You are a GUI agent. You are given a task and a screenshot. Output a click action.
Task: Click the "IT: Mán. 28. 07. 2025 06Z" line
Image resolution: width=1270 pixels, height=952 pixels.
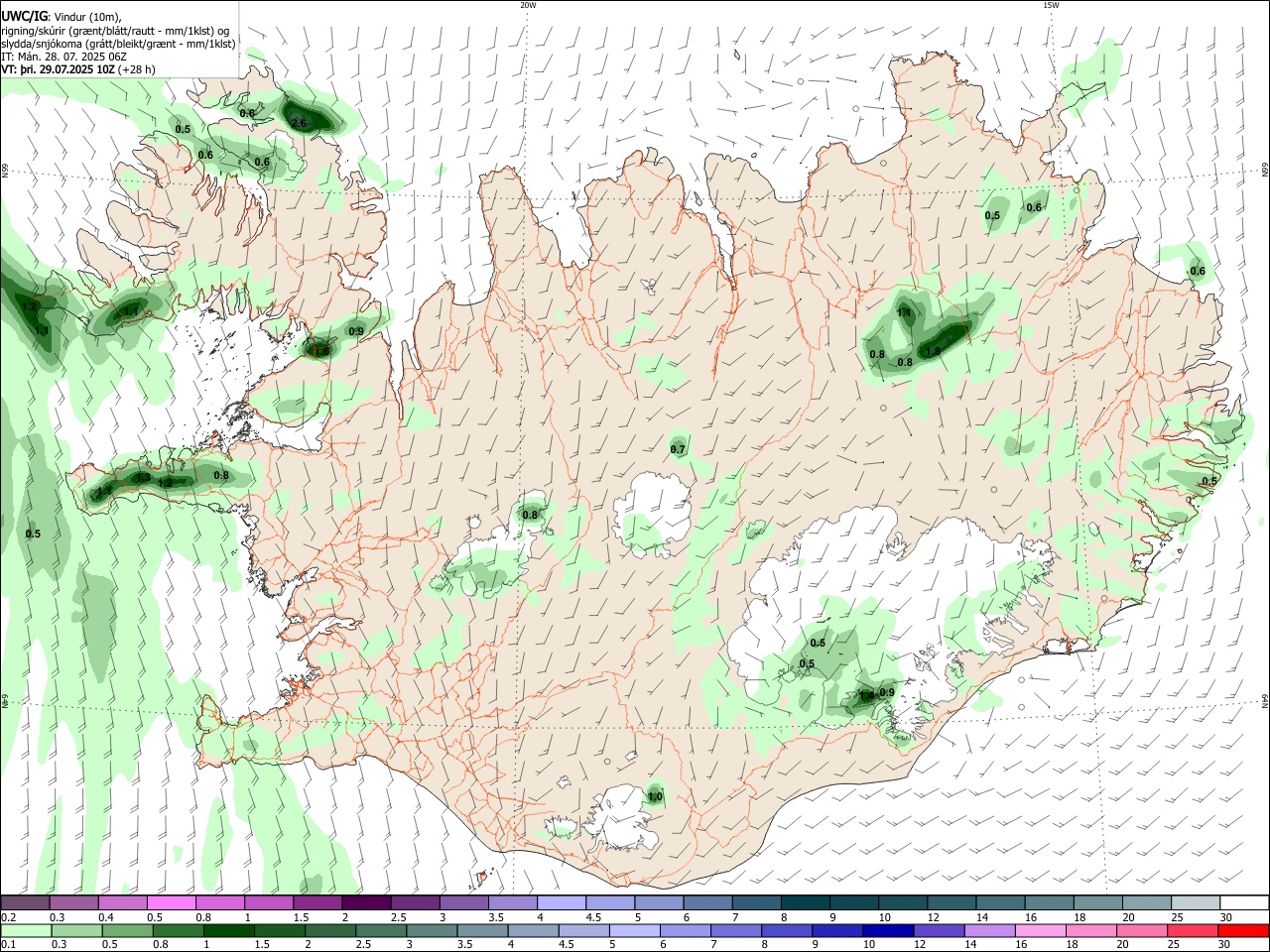[63, 57]
